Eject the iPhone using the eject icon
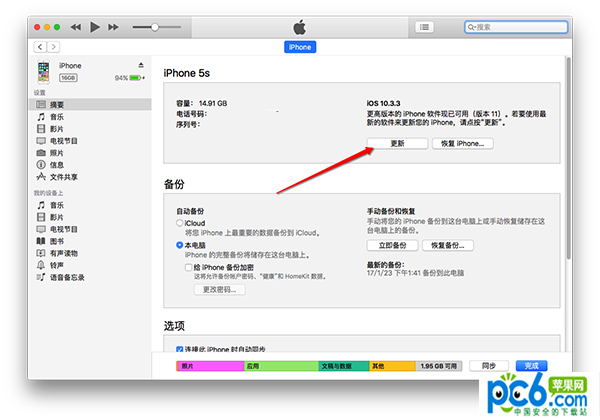The height and width of the screenshot is (420, 600). pyautogui.click(x=141, y=65)
